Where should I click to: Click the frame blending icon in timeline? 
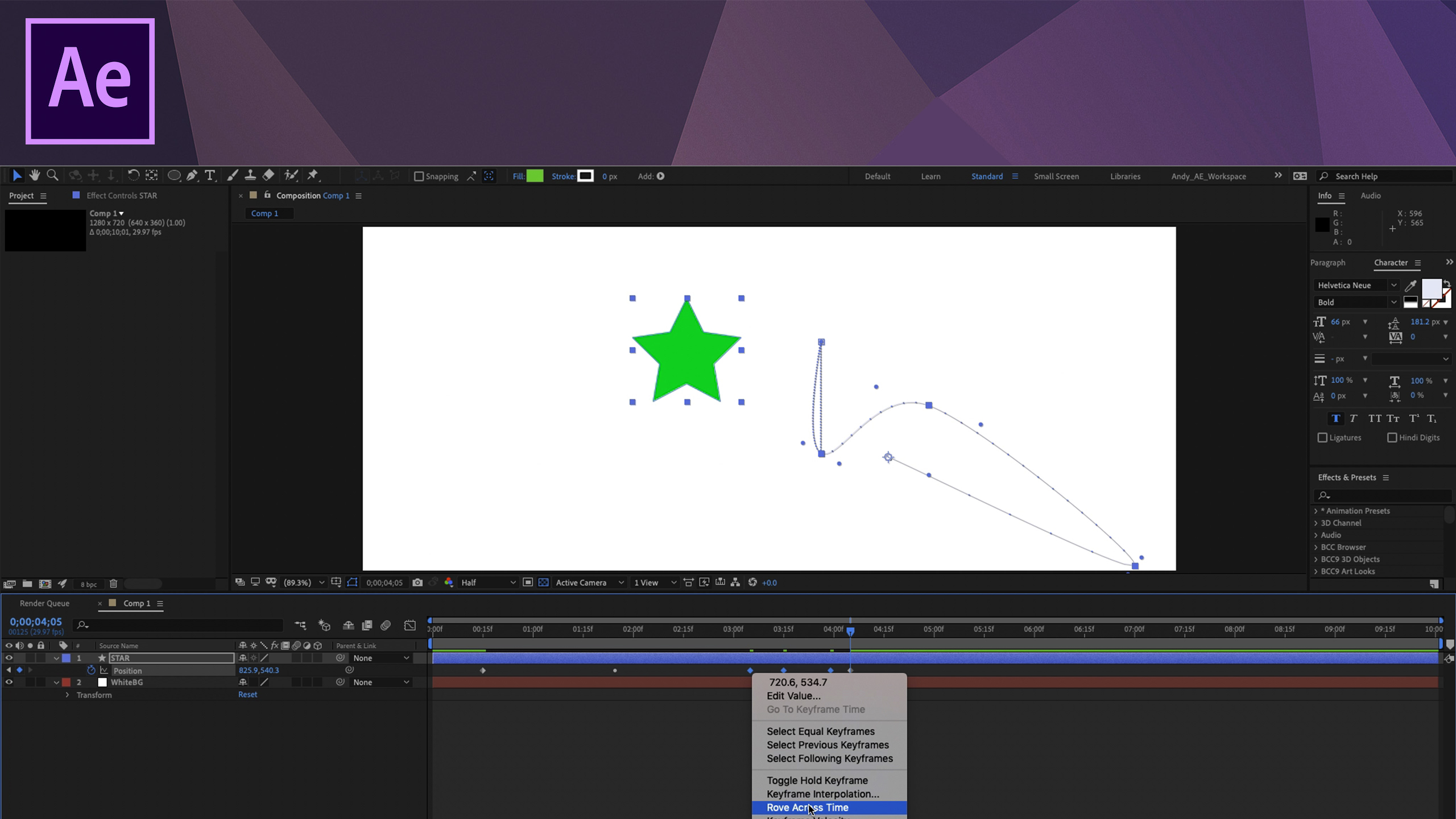pyautogui.click(x=367, y=626)
